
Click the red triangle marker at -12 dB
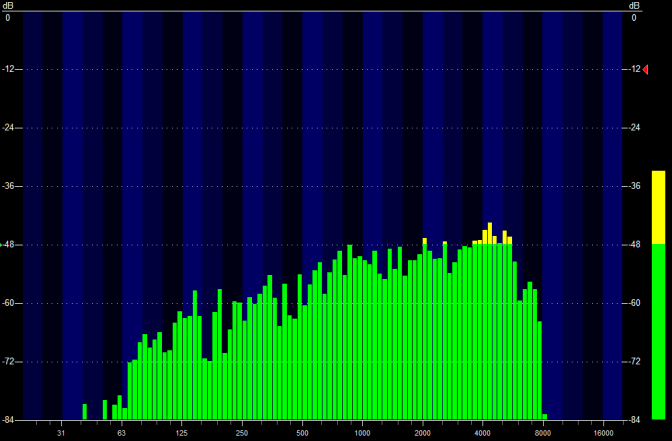tap(645, 69)
